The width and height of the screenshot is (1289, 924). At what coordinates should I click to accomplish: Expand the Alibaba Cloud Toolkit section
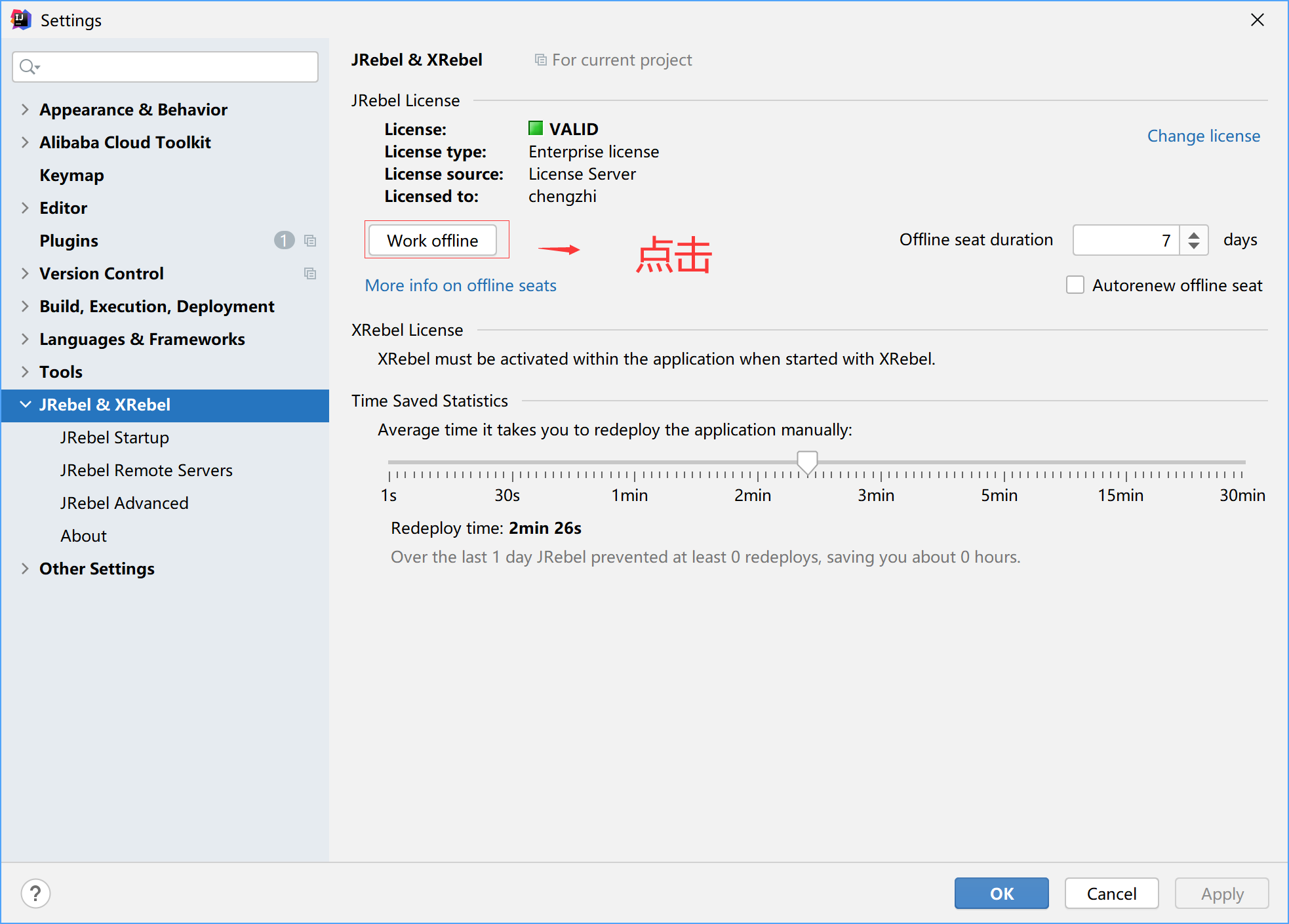click(x=25, y=142)
